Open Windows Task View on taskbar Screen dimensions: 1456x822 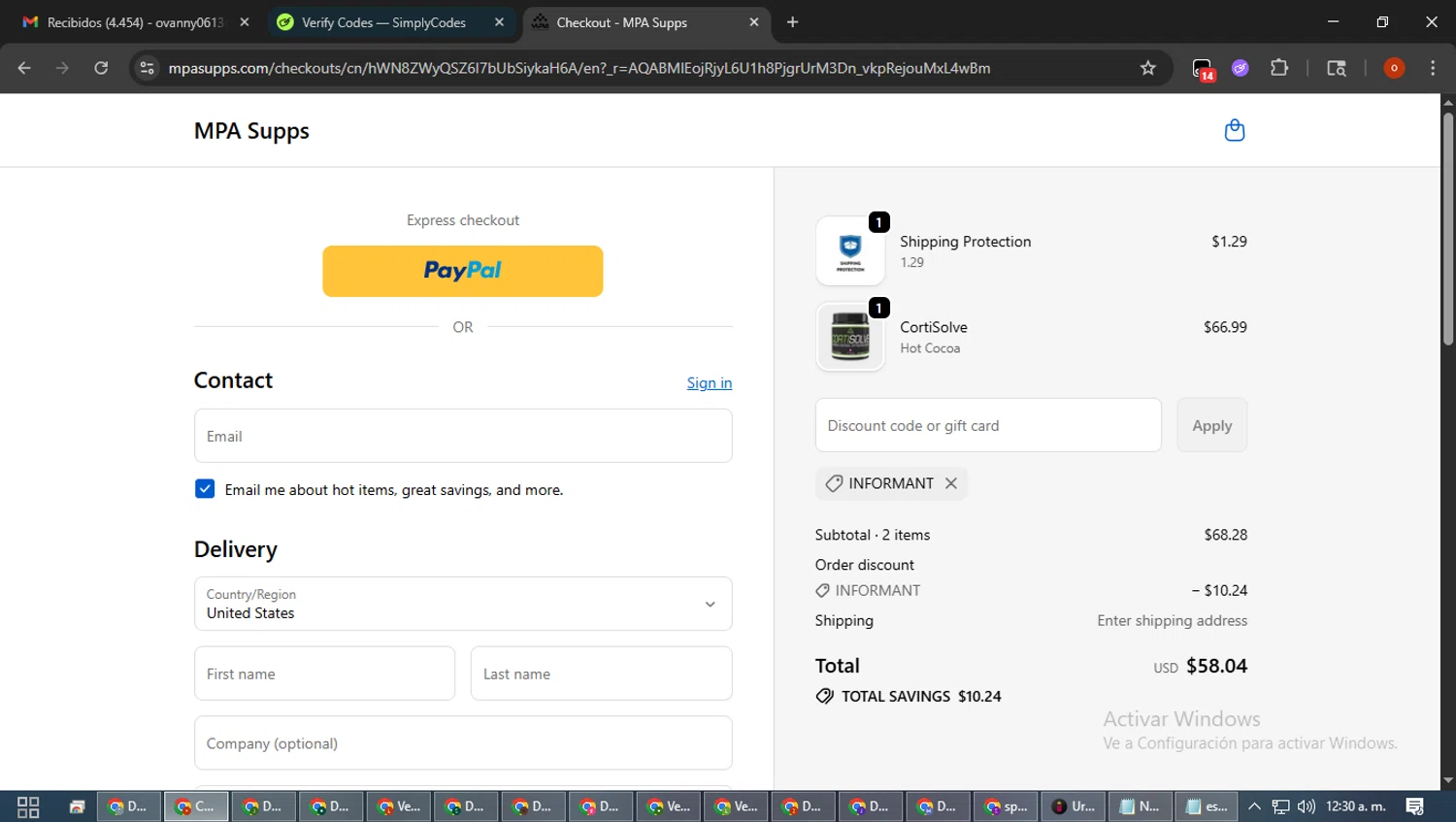point(28,806)
